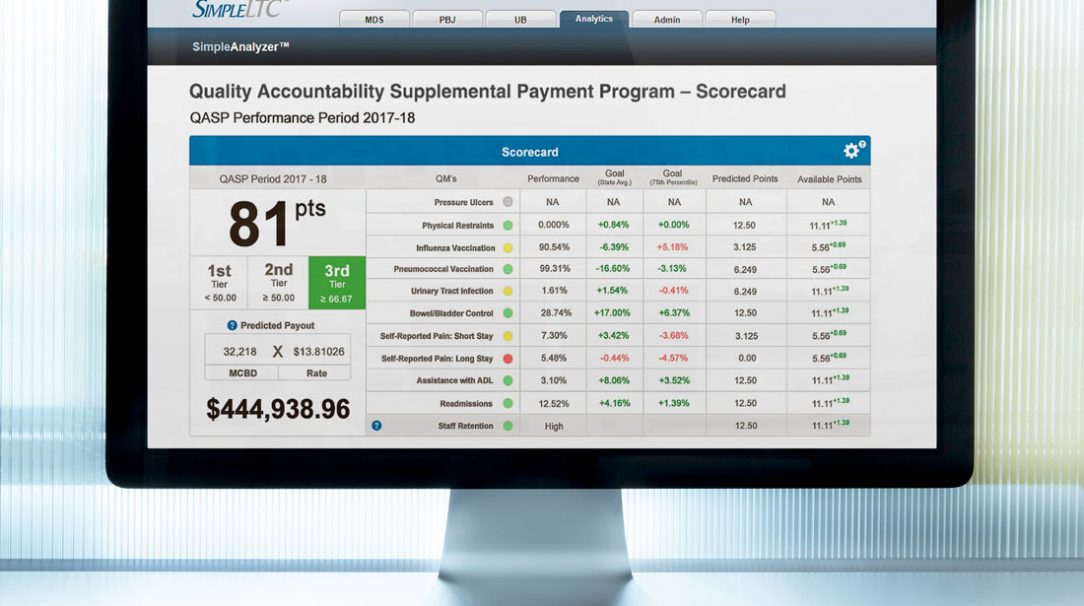Click help icon beside Staff Retention row
1084x606 pixels.
[377, 425]
